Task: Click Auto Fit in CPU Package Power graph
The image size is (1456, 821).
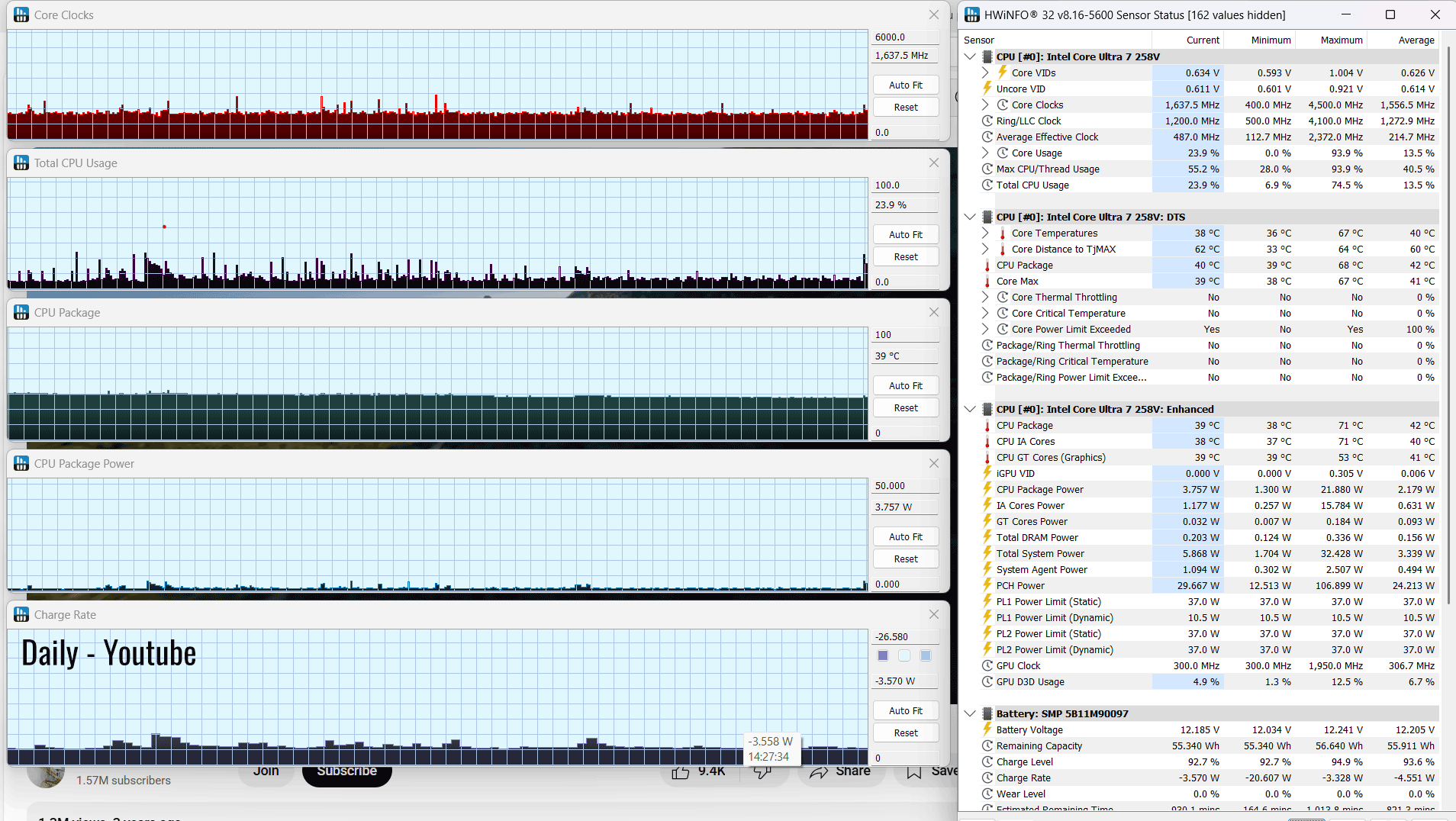Action: point(906,536)
